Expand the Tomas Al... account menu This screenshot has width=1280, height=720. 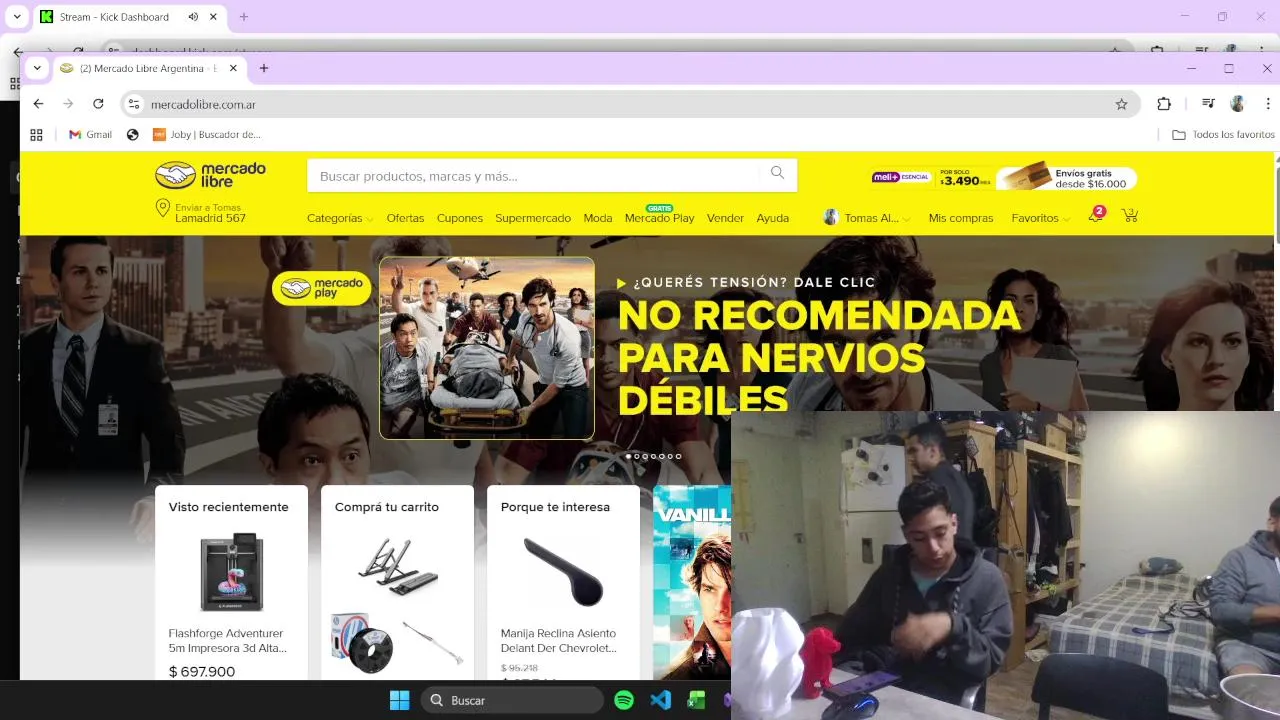[x=867, y=218]
